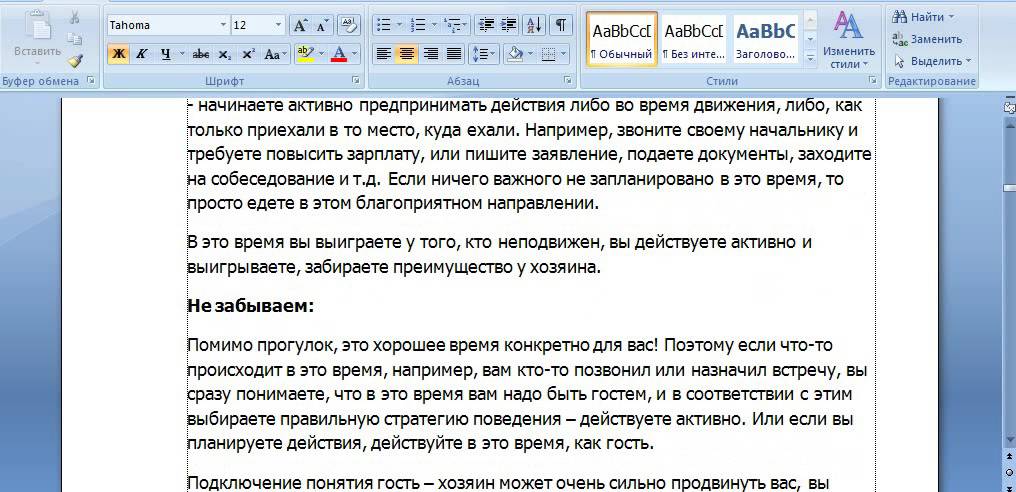Click the Superscript x² icon
Screen dimensions: 1016x492
pyautogui.click(x=248, y=54)
